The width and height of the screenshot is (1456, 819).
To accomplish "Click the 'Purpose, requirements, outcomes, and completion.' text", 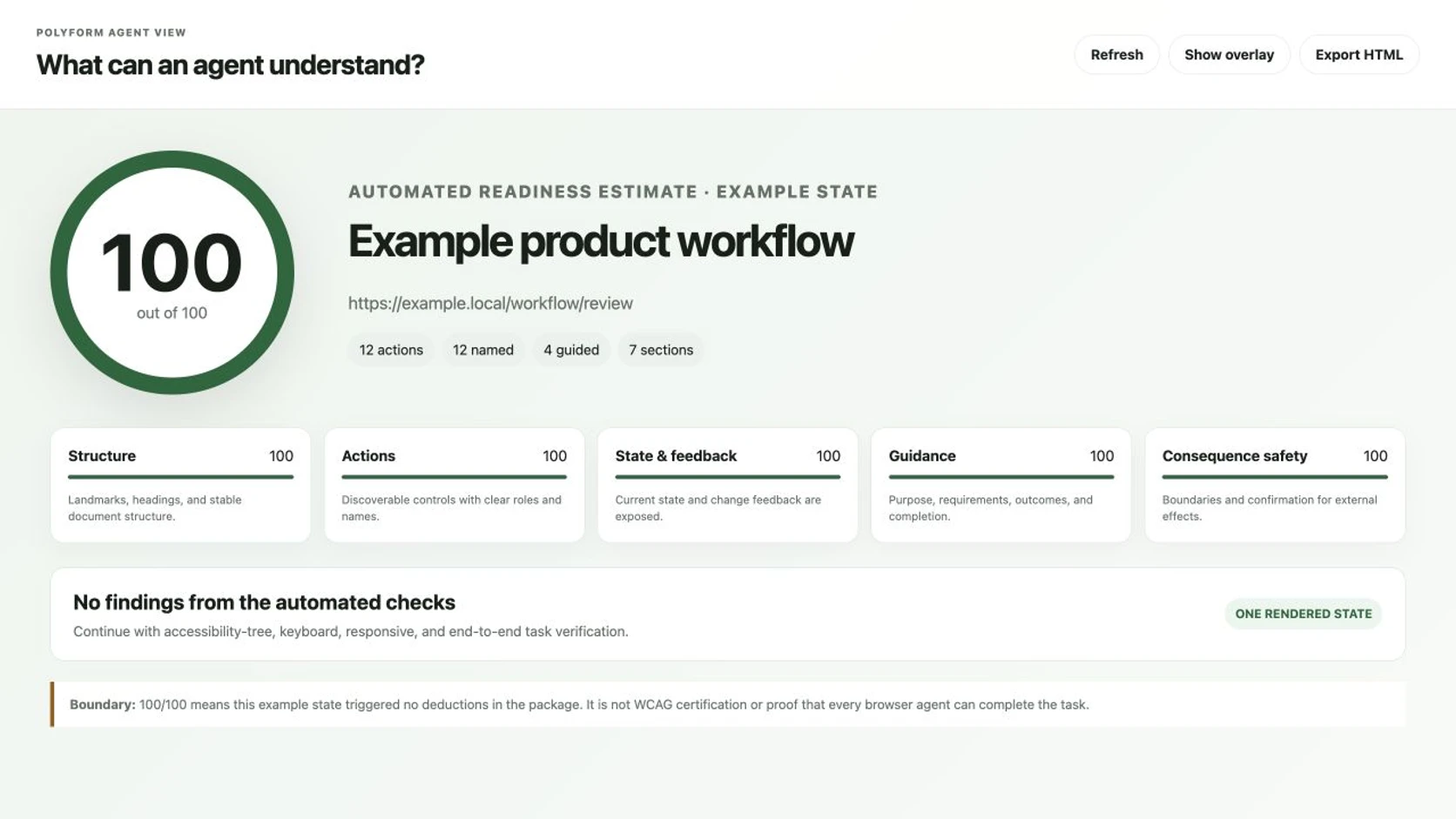I will [990, 507].
